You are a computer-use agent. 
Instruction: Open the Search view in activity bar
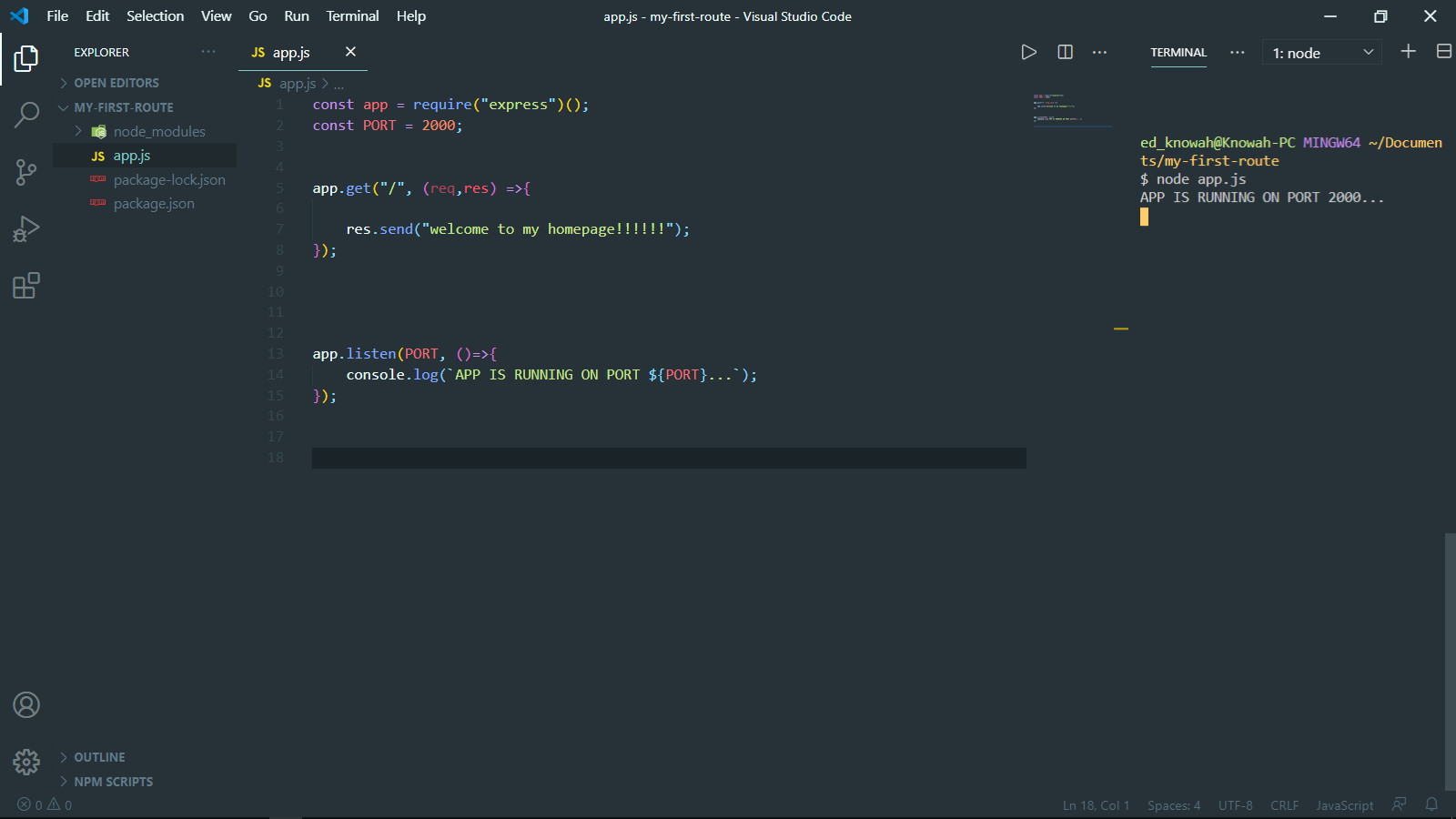pos(26,115)
